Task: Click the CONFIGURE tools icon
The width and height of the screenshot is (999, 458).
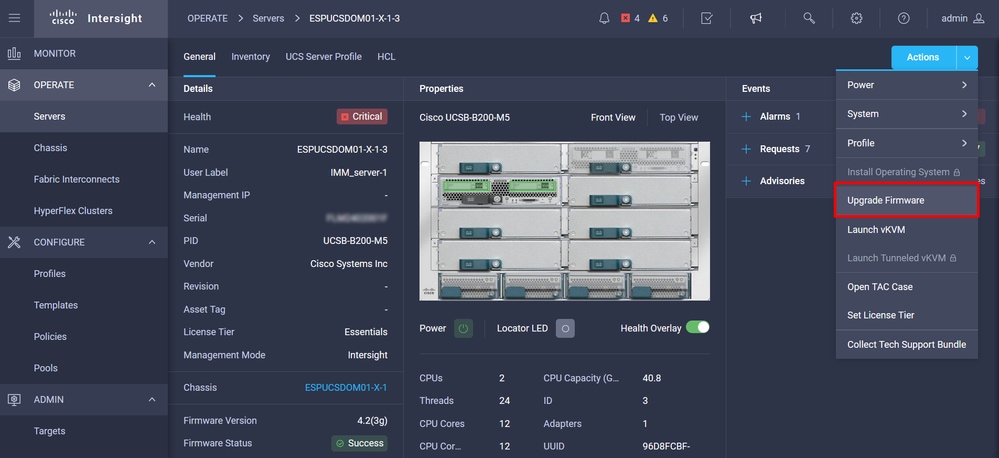Action: 14,242
